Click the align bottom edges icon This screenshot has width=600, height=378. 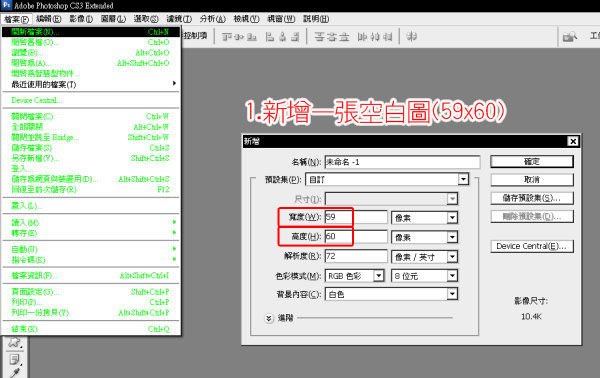coord(251,37)
